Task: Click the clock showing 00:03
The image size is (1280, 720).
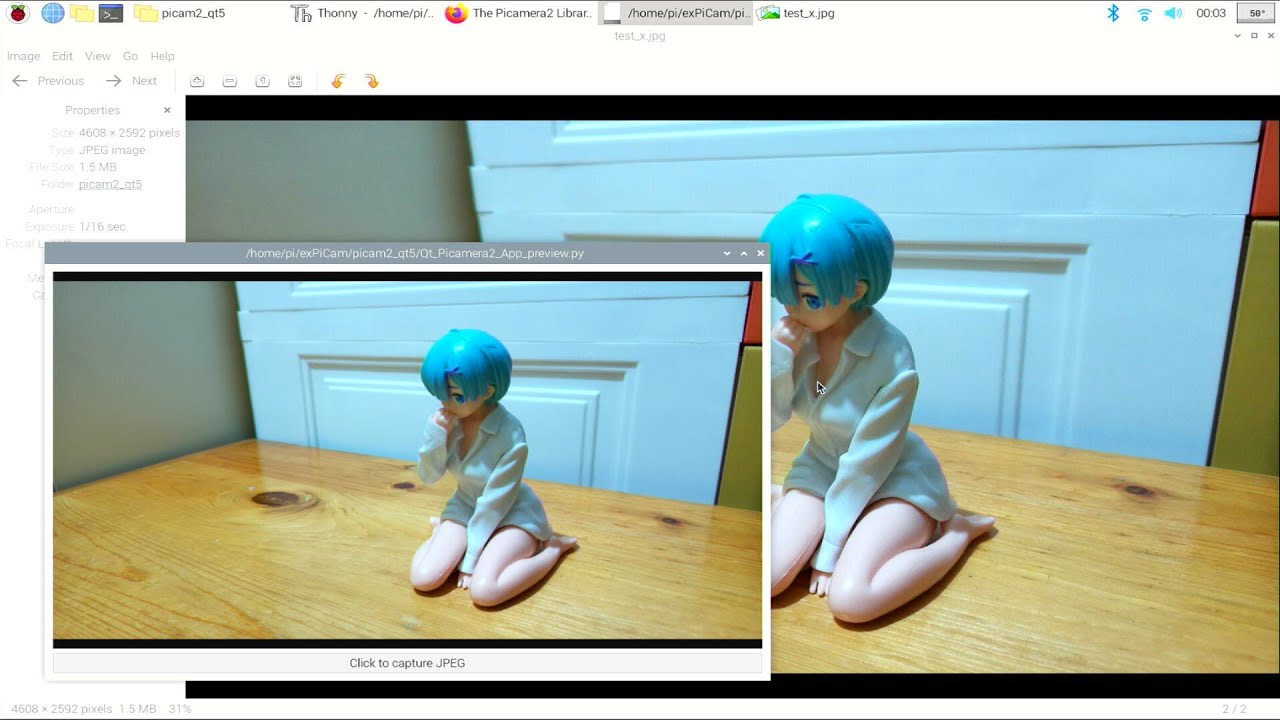Action: tap(1211, 13)
